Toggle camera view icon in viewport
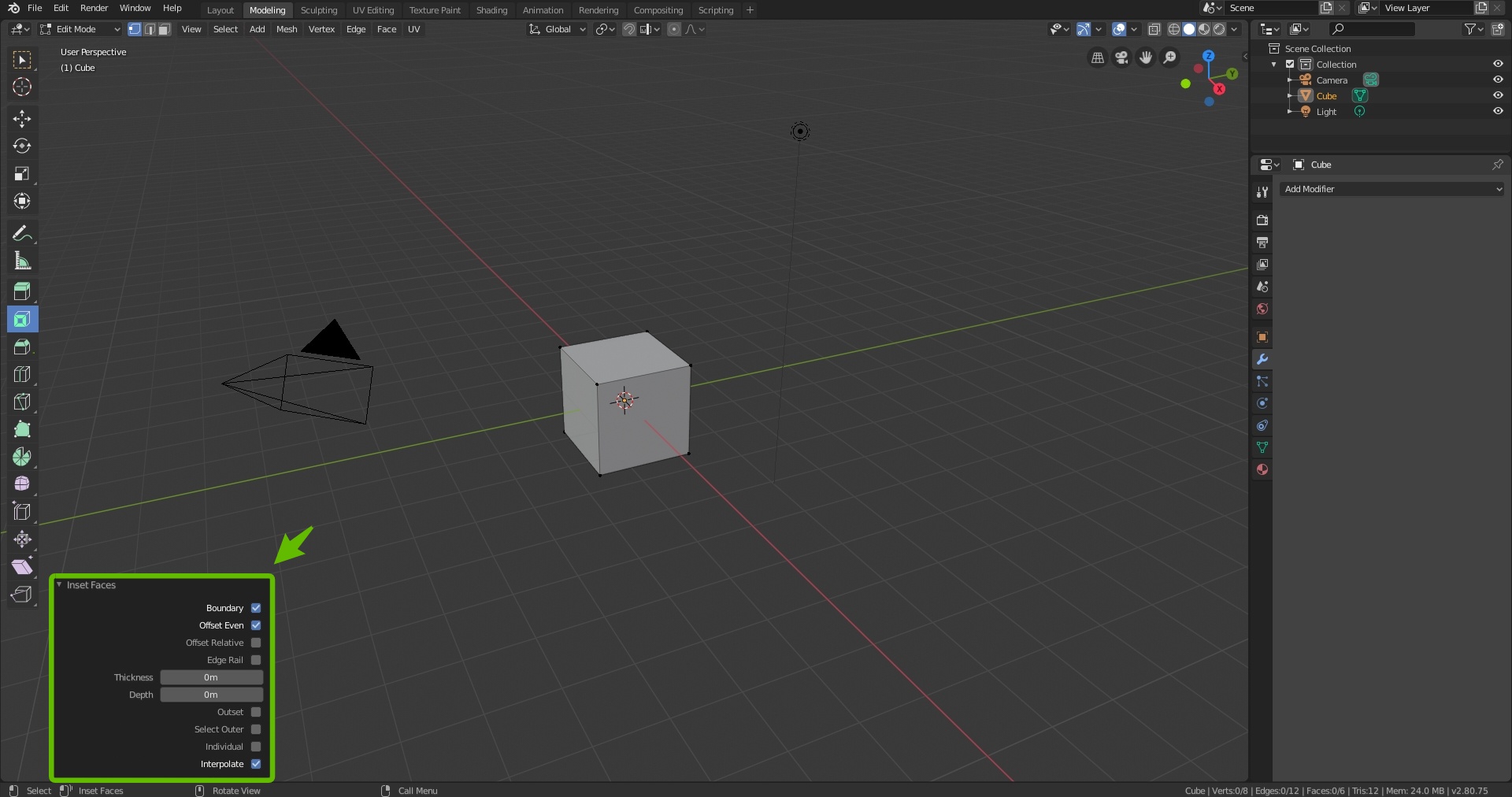This screenshot has height=797, width=1512. pos(1122,57)
